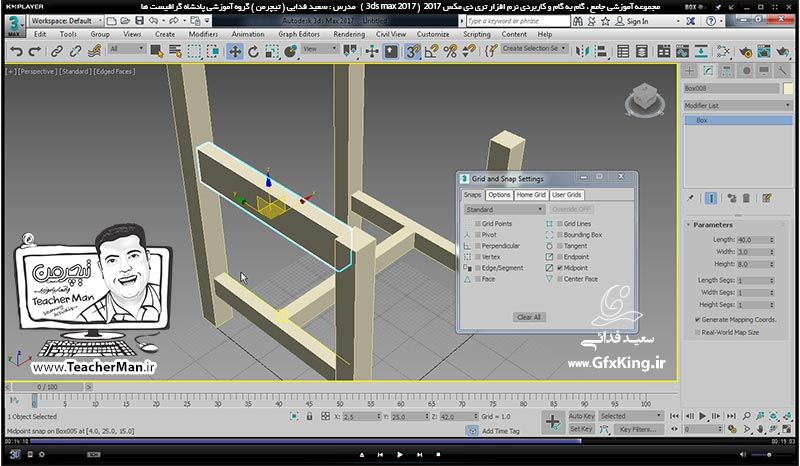Toggle the Angle Snap icon
The height and width of the screenshot is (466, 800).
tap(432, 51)
